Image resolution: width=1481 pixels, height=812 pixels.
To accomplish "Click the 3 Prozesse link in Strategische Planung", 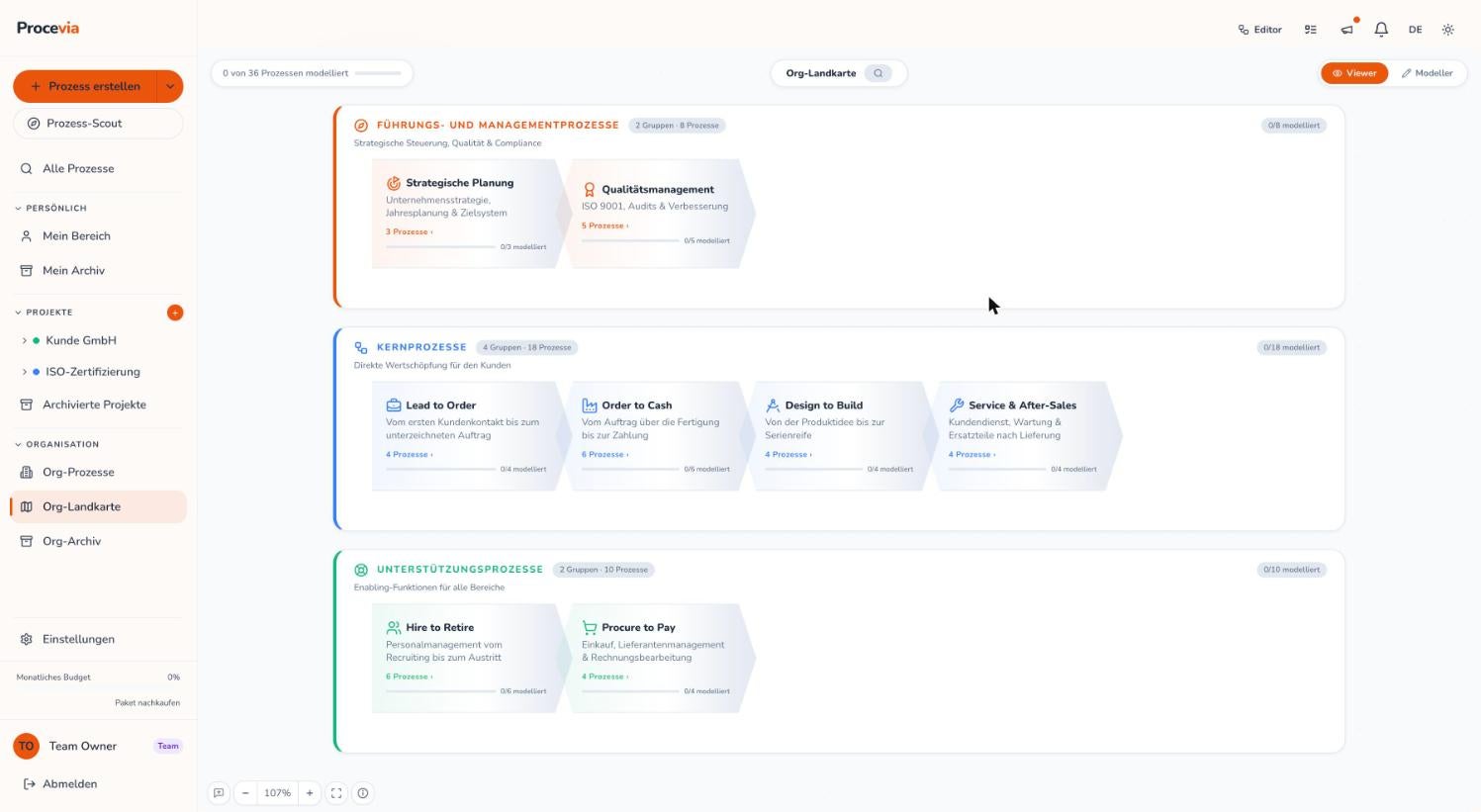I will (409, 232).
